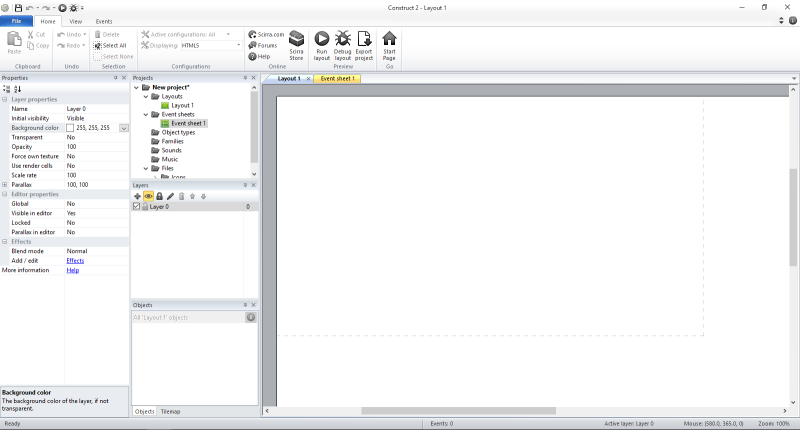
Task: Toggle the Layer 0 padlock icon
Action: [x=145, y=207]
